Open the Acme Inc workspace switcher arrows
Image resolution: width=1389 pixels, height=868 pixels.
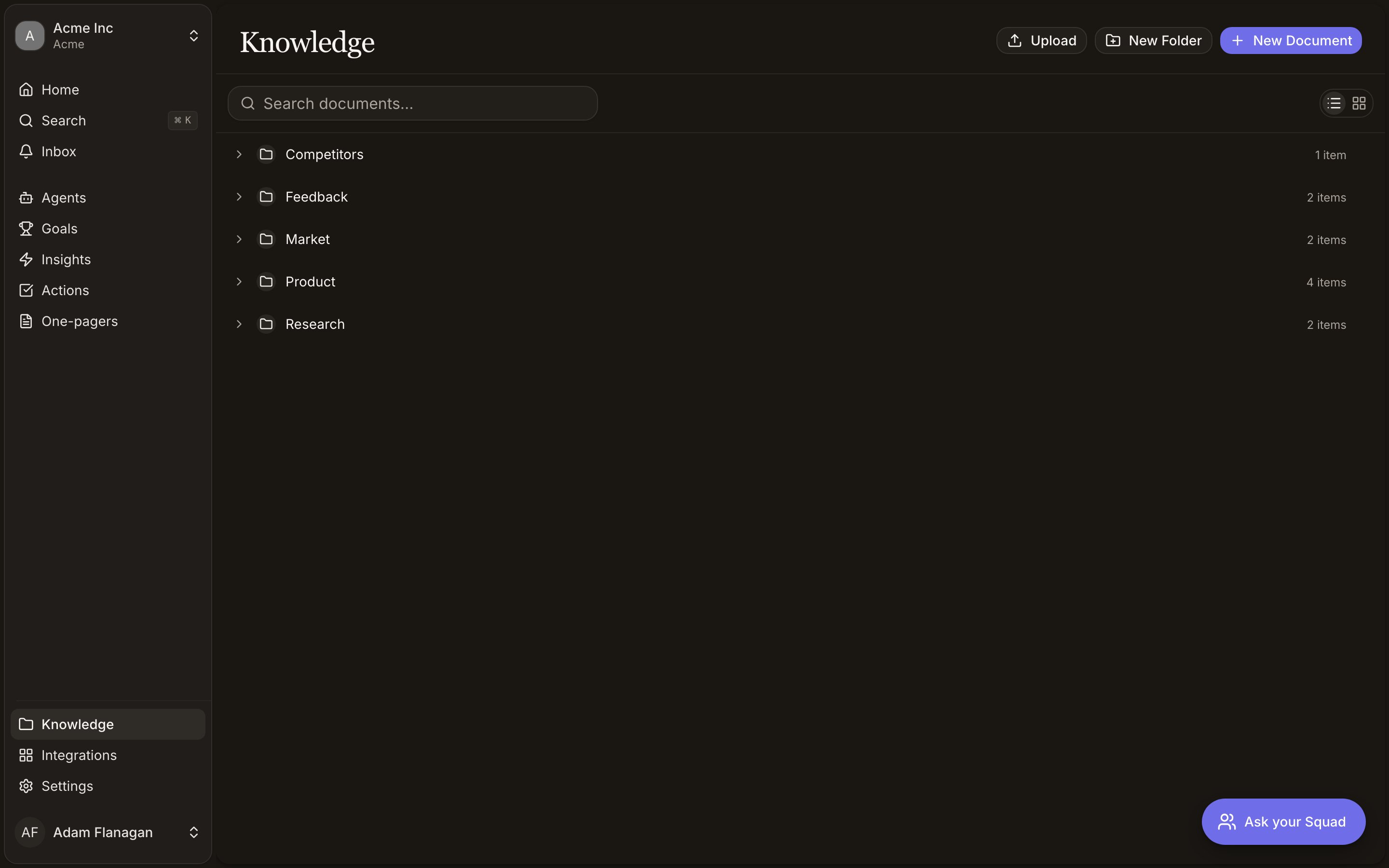[x=194, y=36]
